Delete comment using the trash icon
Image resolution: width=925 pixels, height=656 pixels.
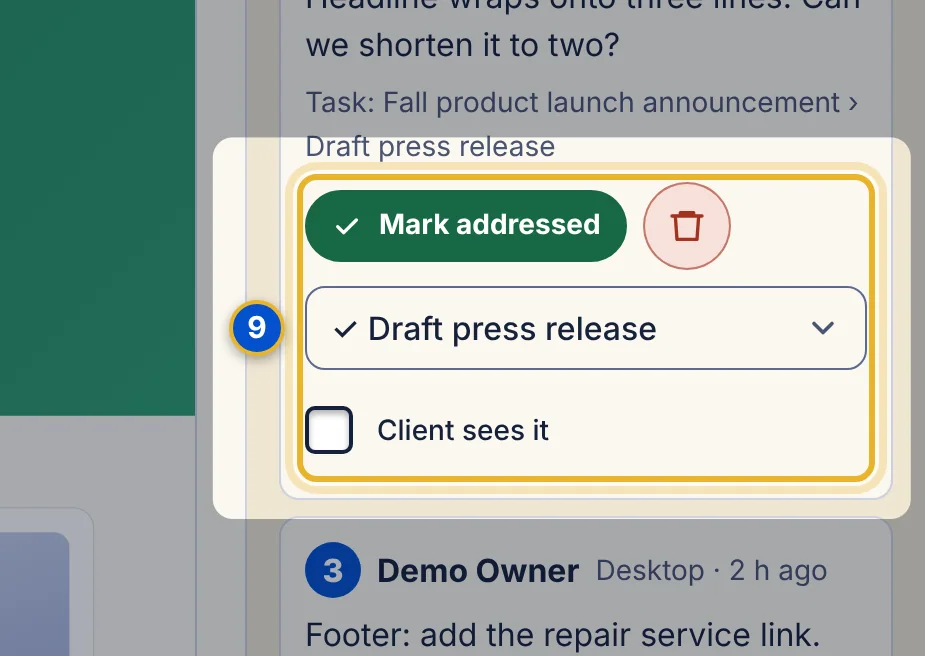point(687,225)
